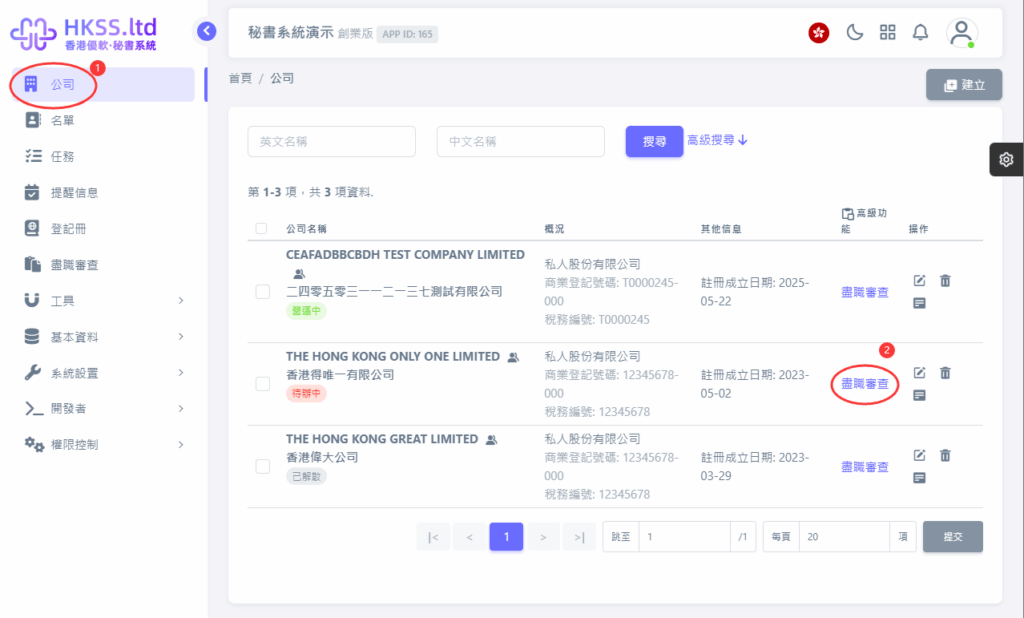Open 盡職審查 link for 香港得唯一有限公司

click(x=864, y=384)
